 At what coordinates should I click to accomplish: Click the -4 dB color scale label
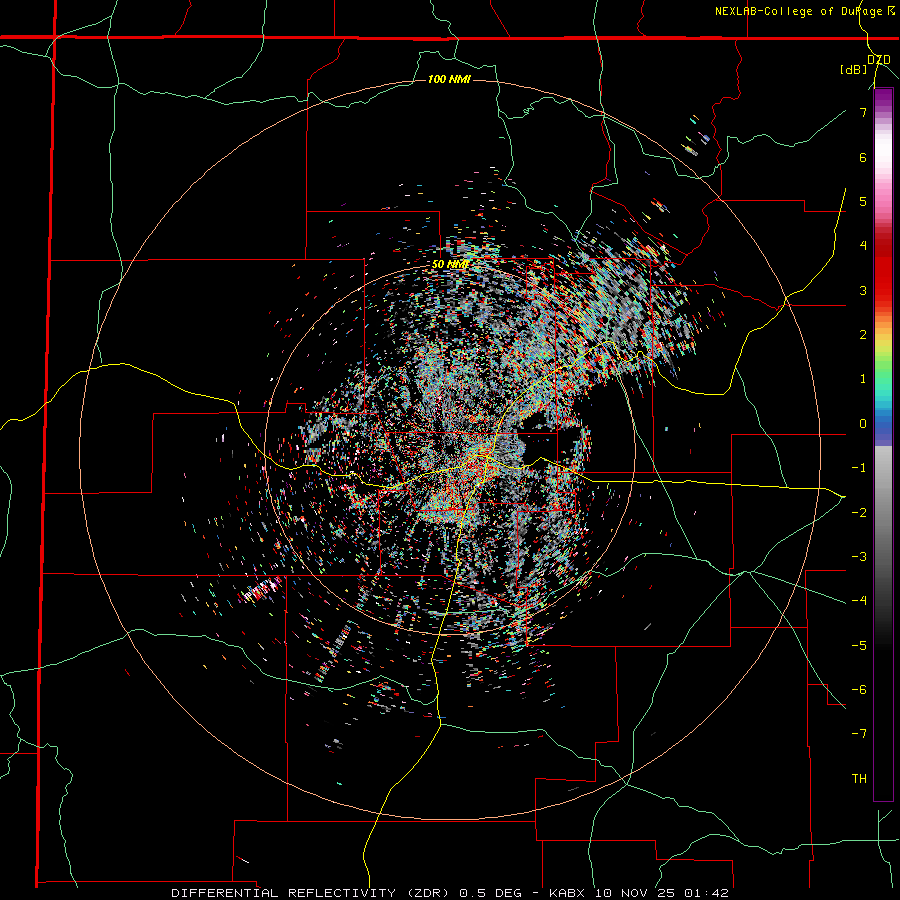click(x=859, y=601)
